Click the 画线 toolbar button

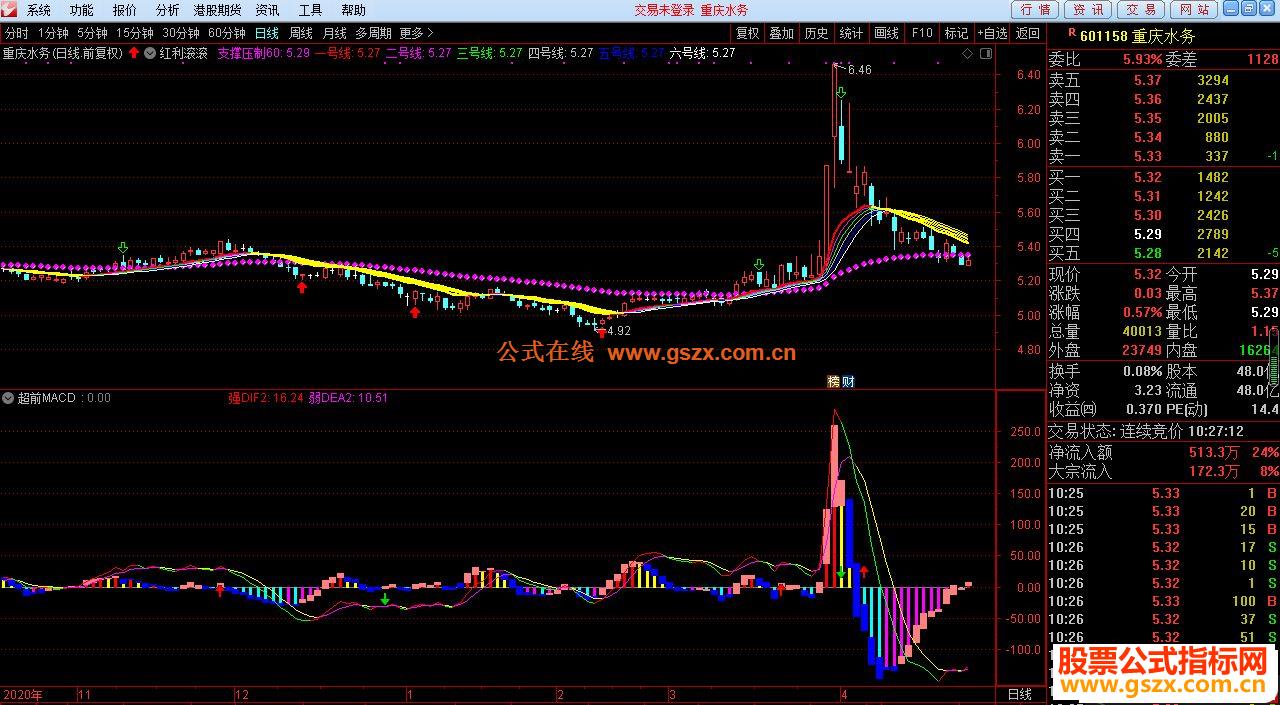(x=886, y=32)
